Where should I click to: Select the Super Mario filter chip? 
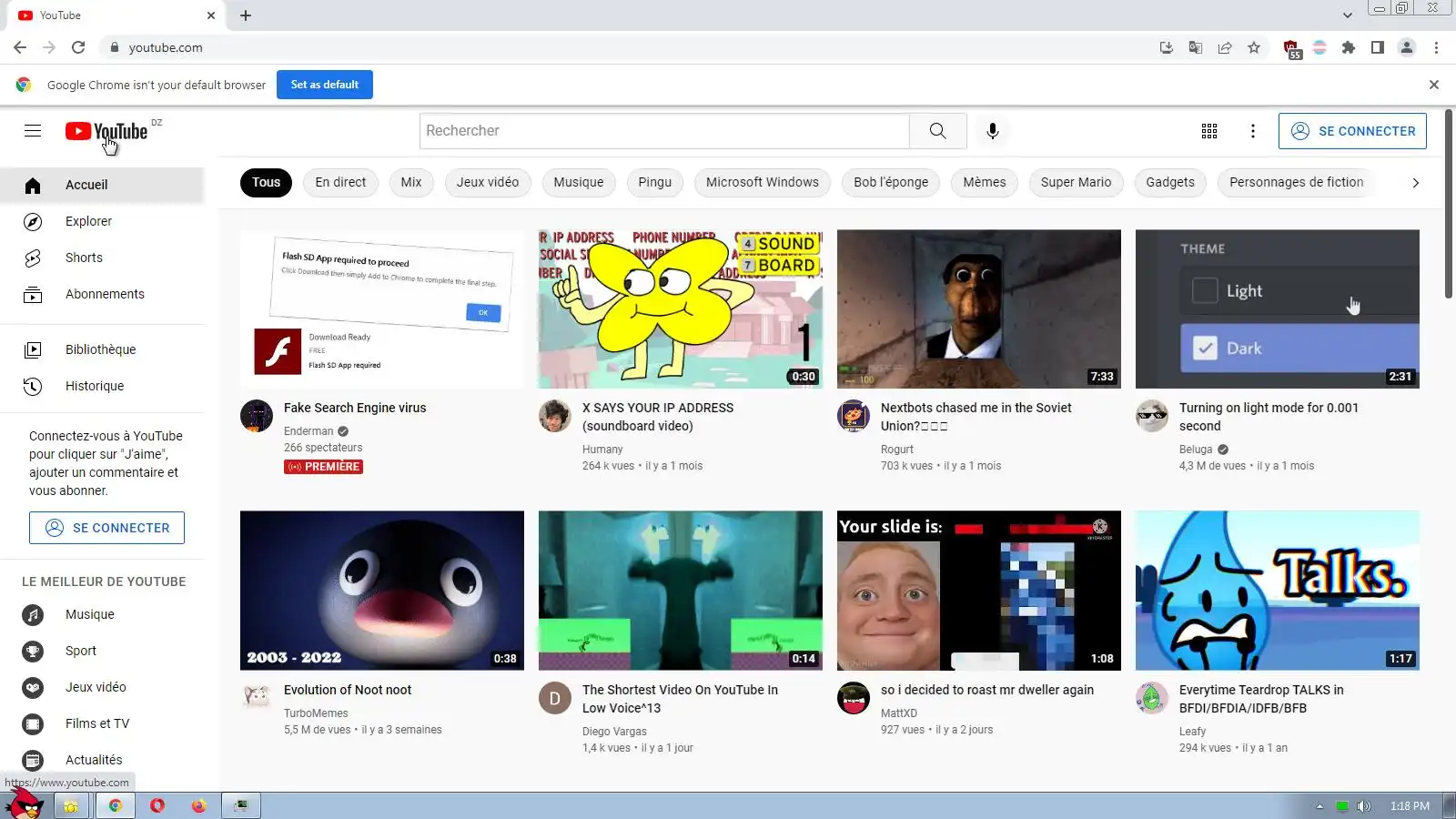(x=1076, y=183)
